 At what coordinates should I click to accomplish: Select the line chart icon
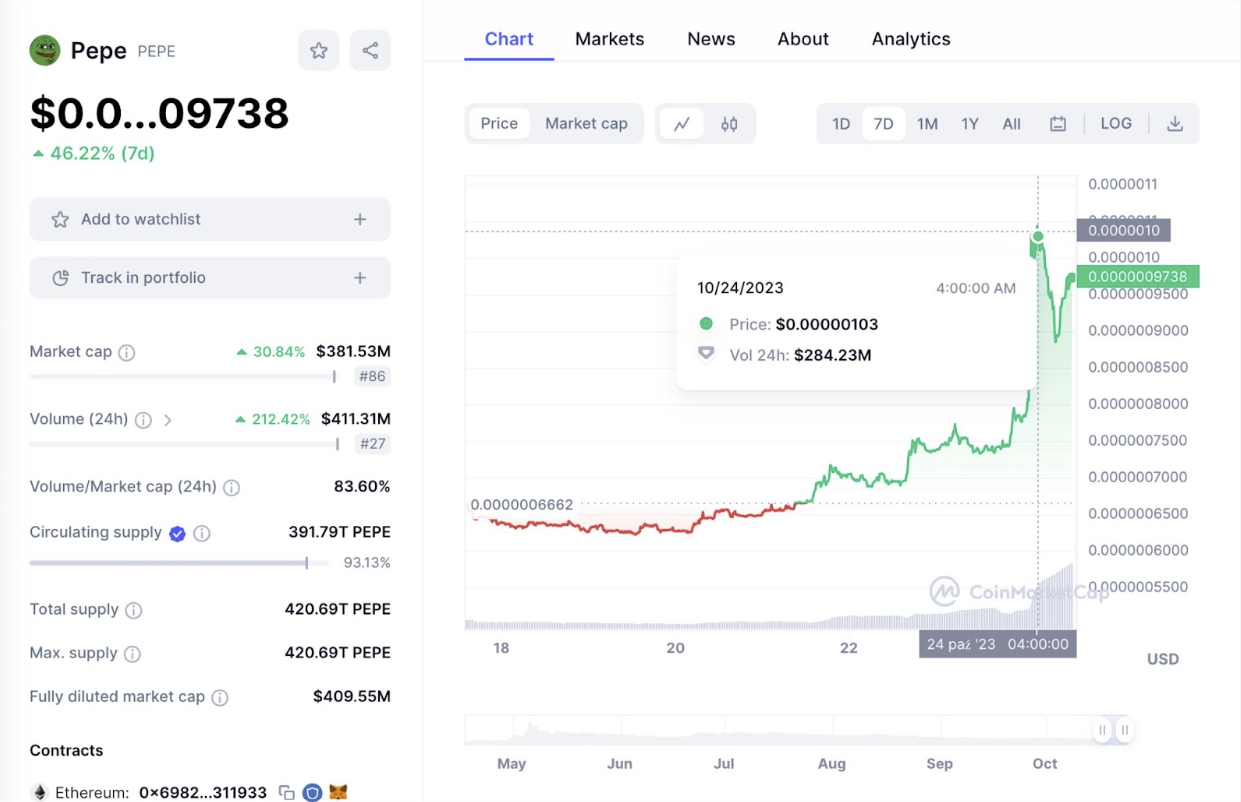click(x=682, y=124)
